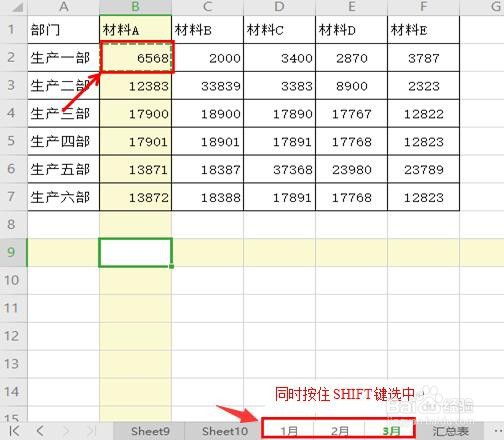
Task: Click cell with value 12383
Action: coord(135,86)
